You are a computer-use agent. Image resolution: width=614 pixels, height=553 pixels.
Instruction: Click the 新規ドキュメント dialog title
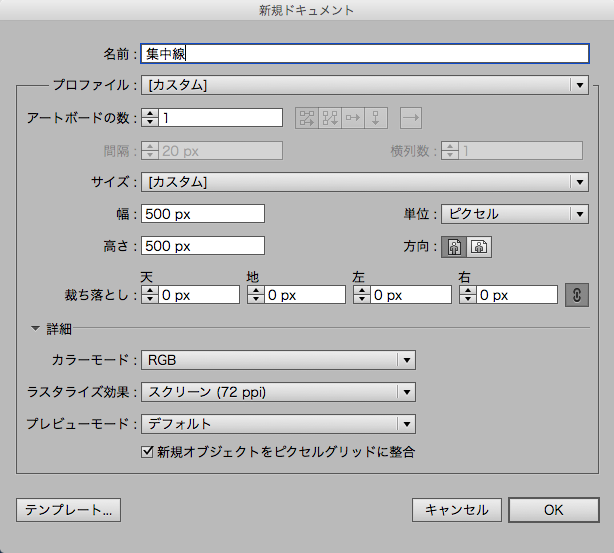coord(307,10)
